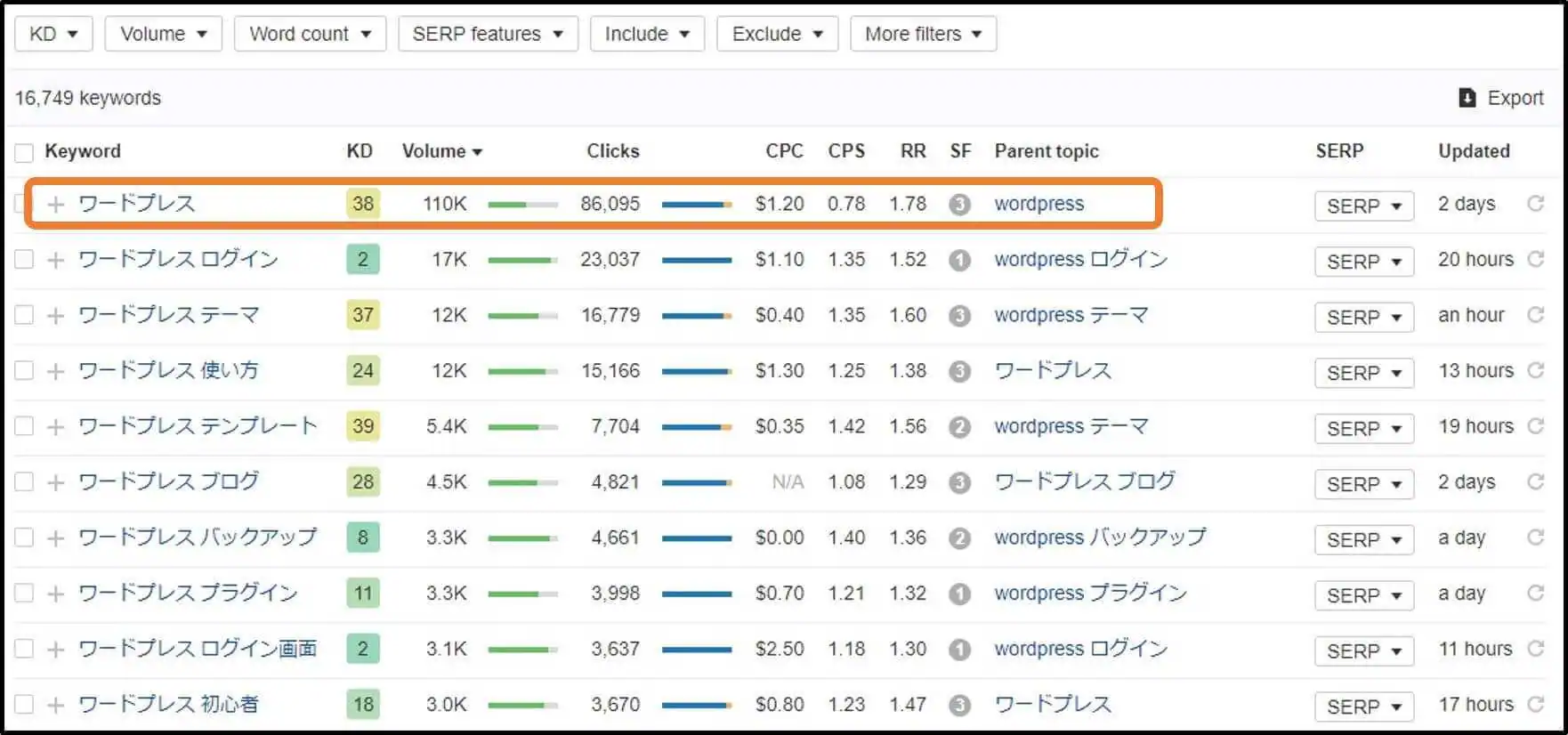Viewport: 1568px width, 735px height.
Task: Check the ワードプレス テーマ row checkbox
Action: click(x=24, y=314)
